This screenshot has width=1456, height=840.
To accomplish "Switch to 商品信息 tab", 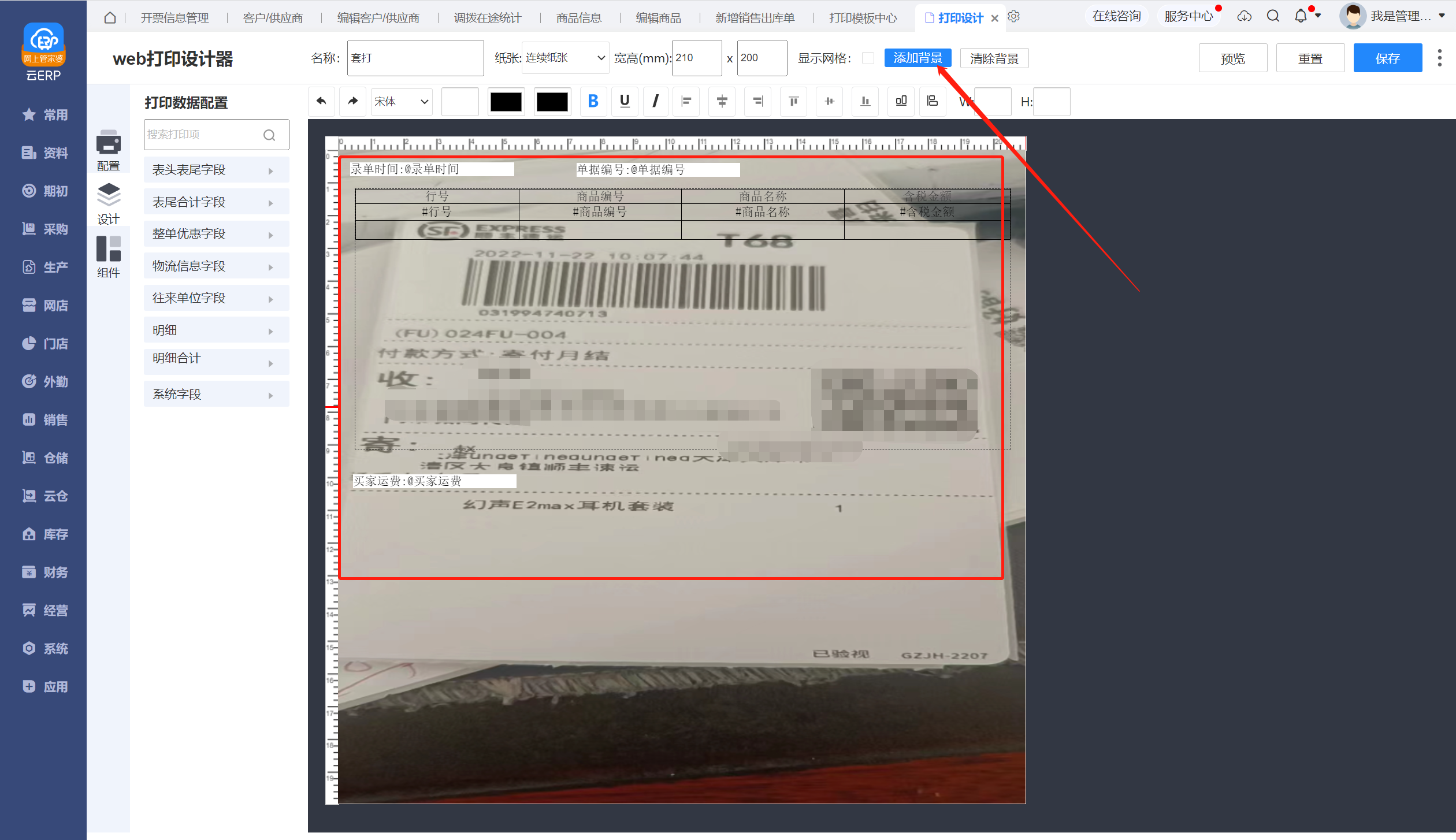I will click(579, 18).
